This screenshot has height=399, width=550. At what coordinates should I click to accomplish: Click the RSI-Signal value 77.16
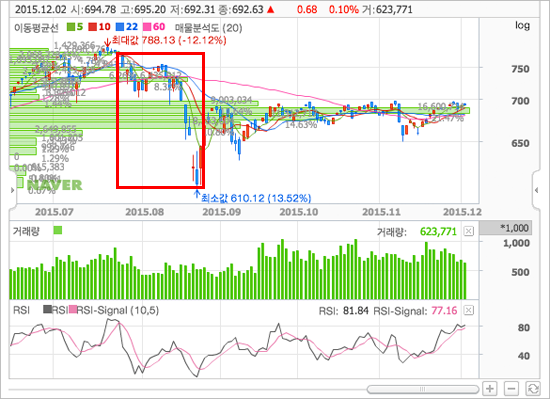tap(444, 311)
